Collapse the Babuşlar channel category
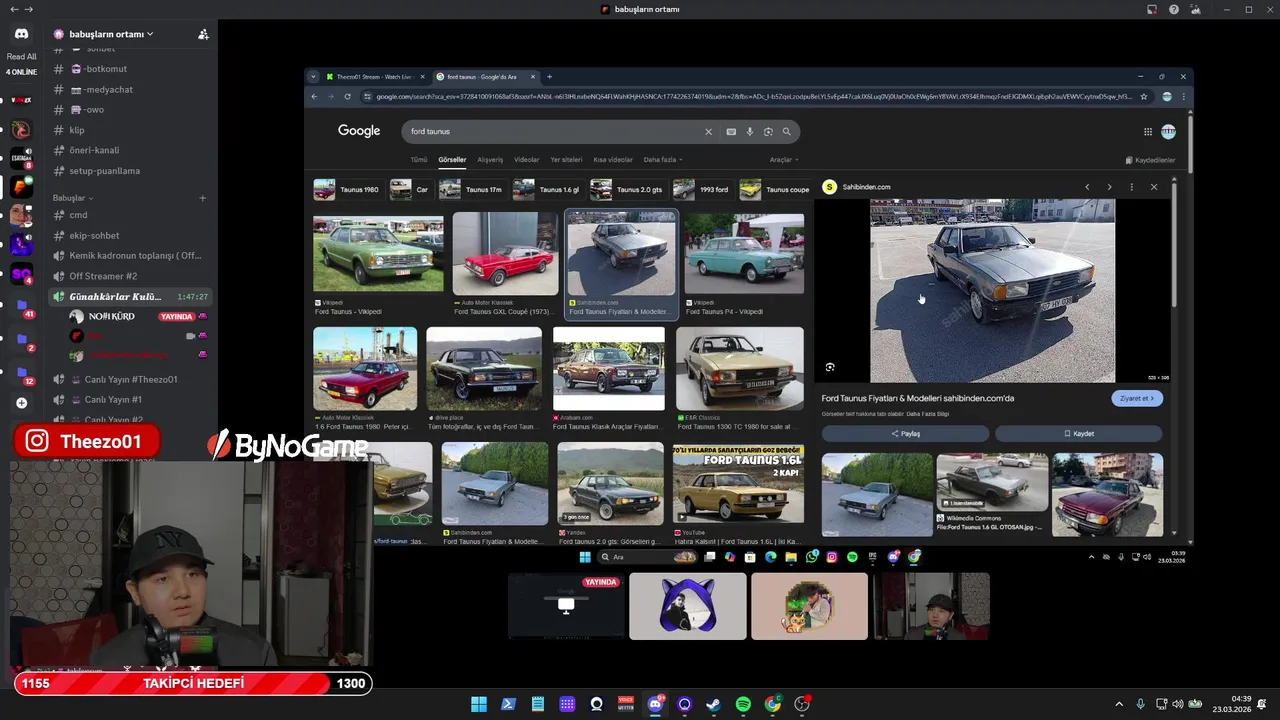The height and width of the screenshot is (720, 1280). tap(73, 198)
